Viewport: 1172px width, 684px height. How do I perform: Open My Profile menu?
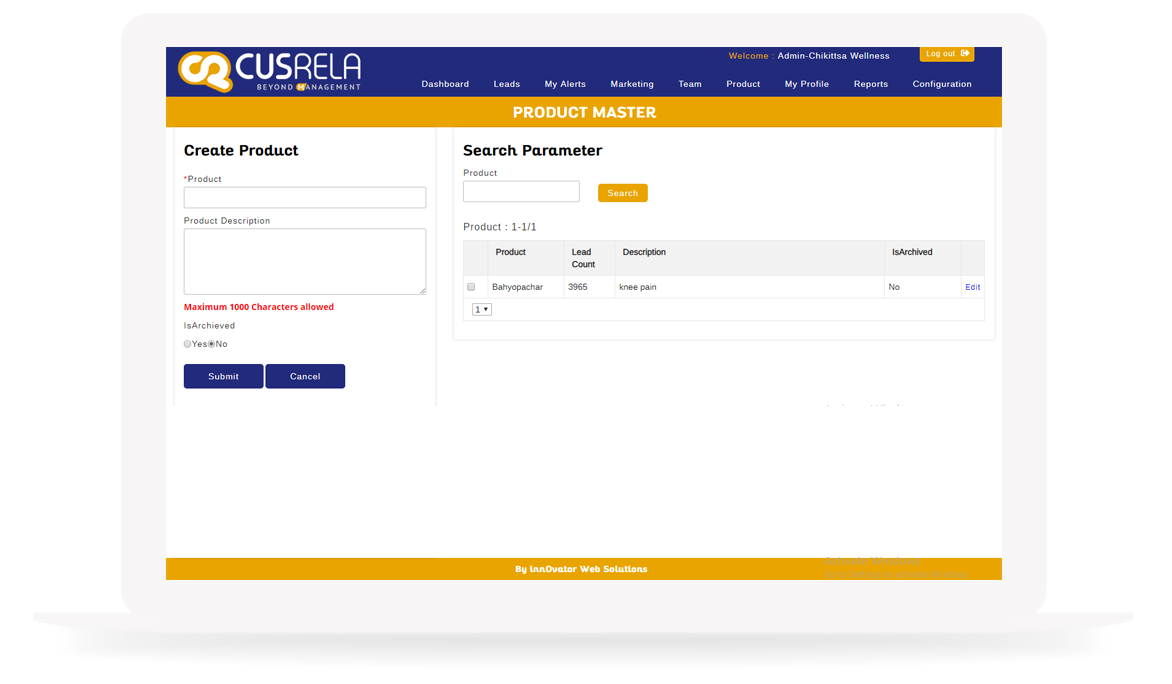click(x=806, y=84)
